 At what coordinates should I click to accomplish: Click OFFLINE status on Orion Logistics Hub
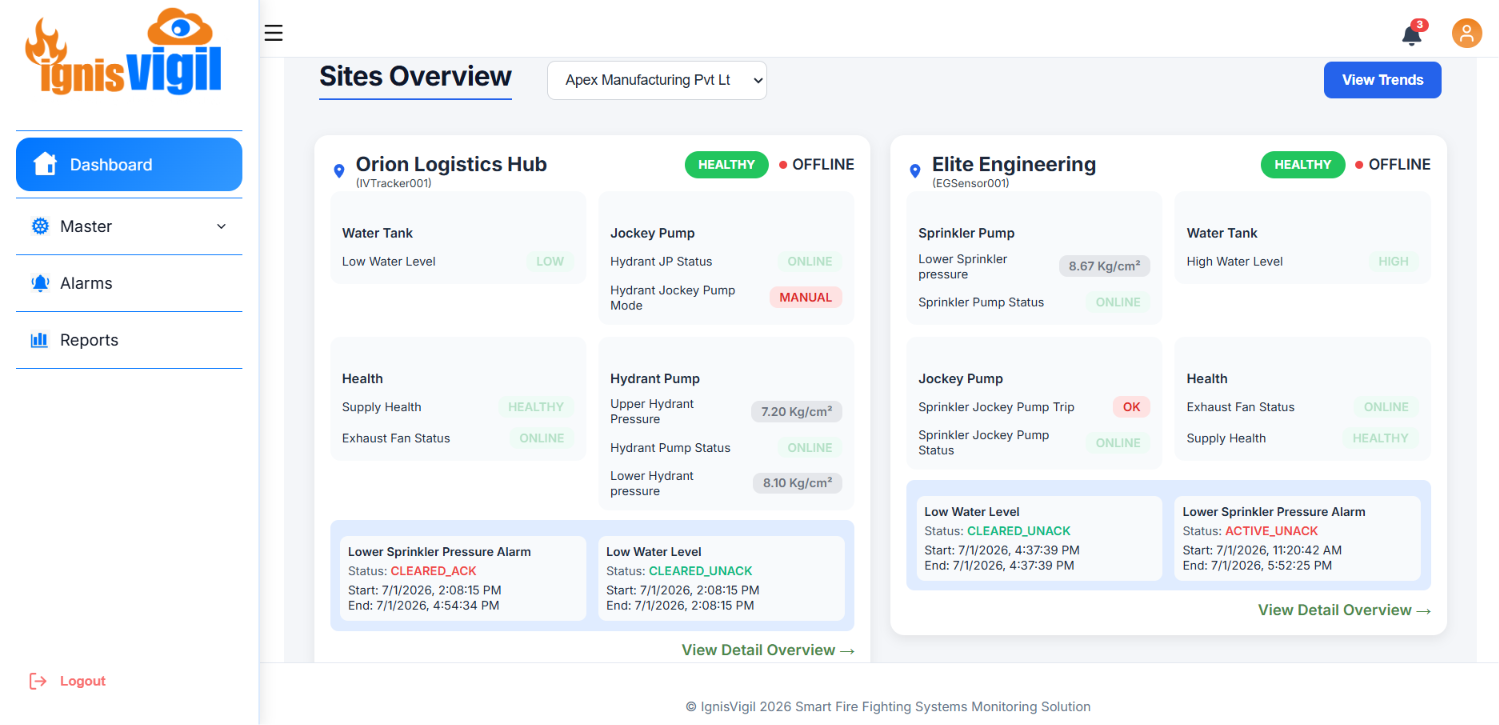817,164
